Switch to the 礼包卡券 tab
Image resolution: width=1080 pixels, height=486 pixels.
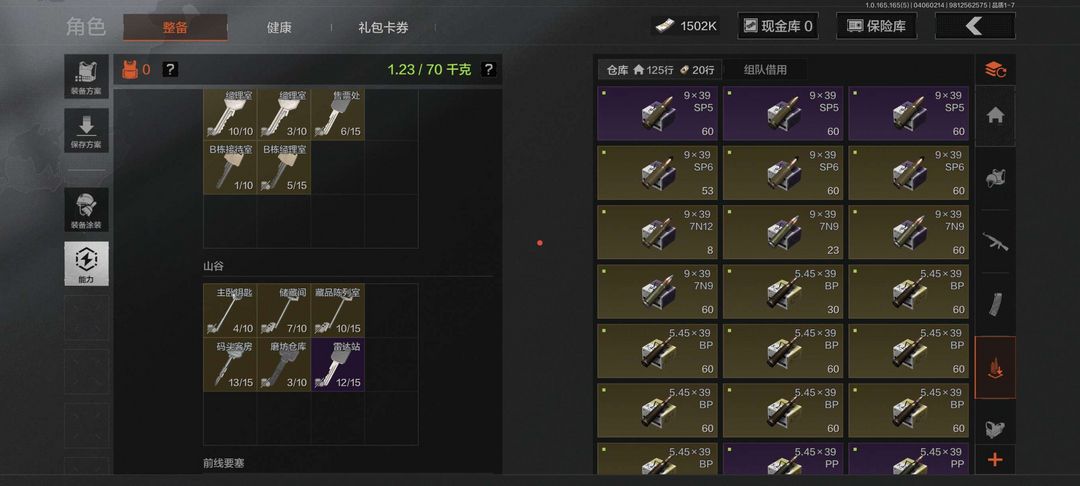[383, 28]
